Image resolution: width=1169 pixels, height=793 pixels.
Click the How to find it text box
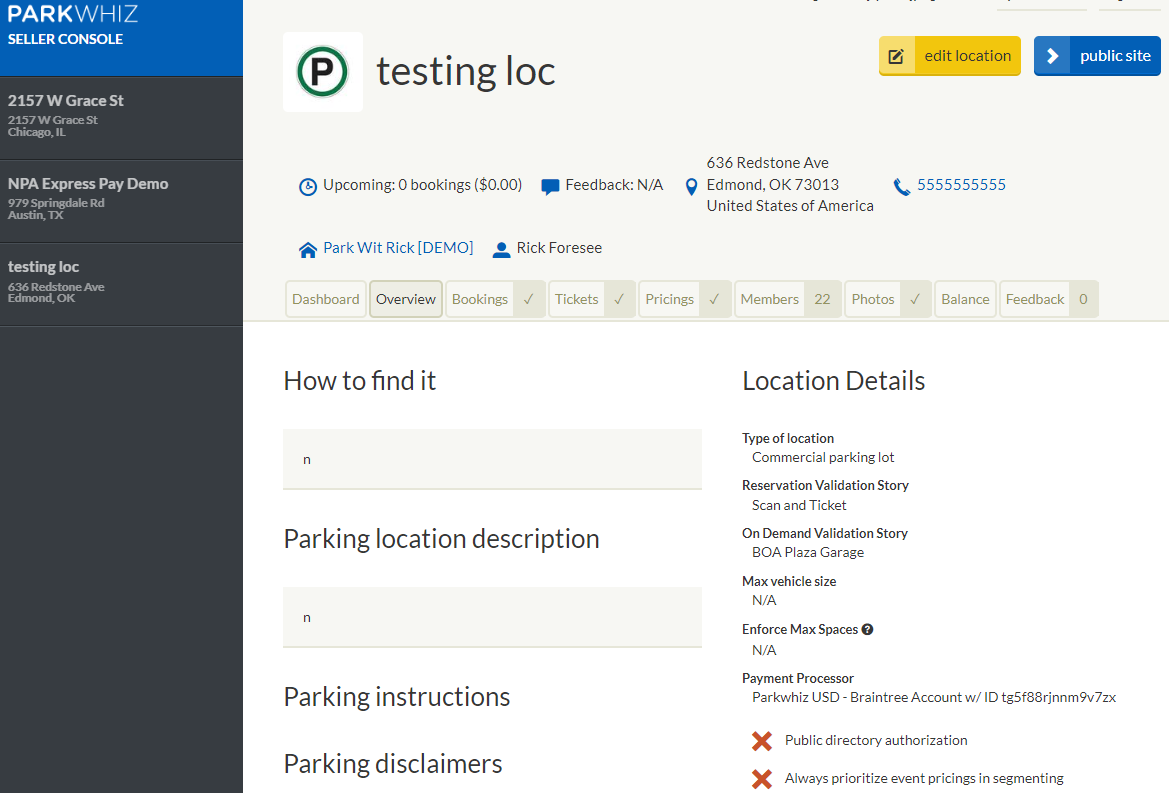pos(492,459)
